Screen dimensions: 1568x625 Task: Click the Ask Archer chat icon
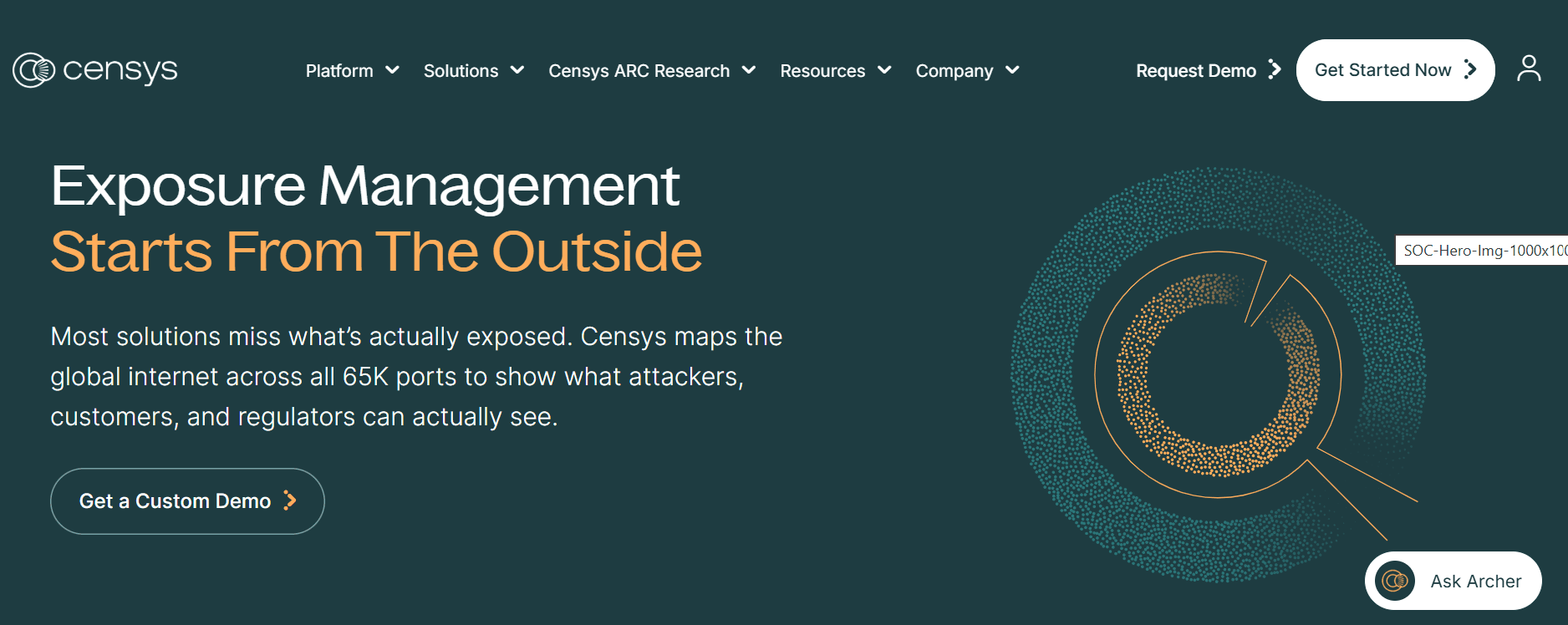[1395, 581]
